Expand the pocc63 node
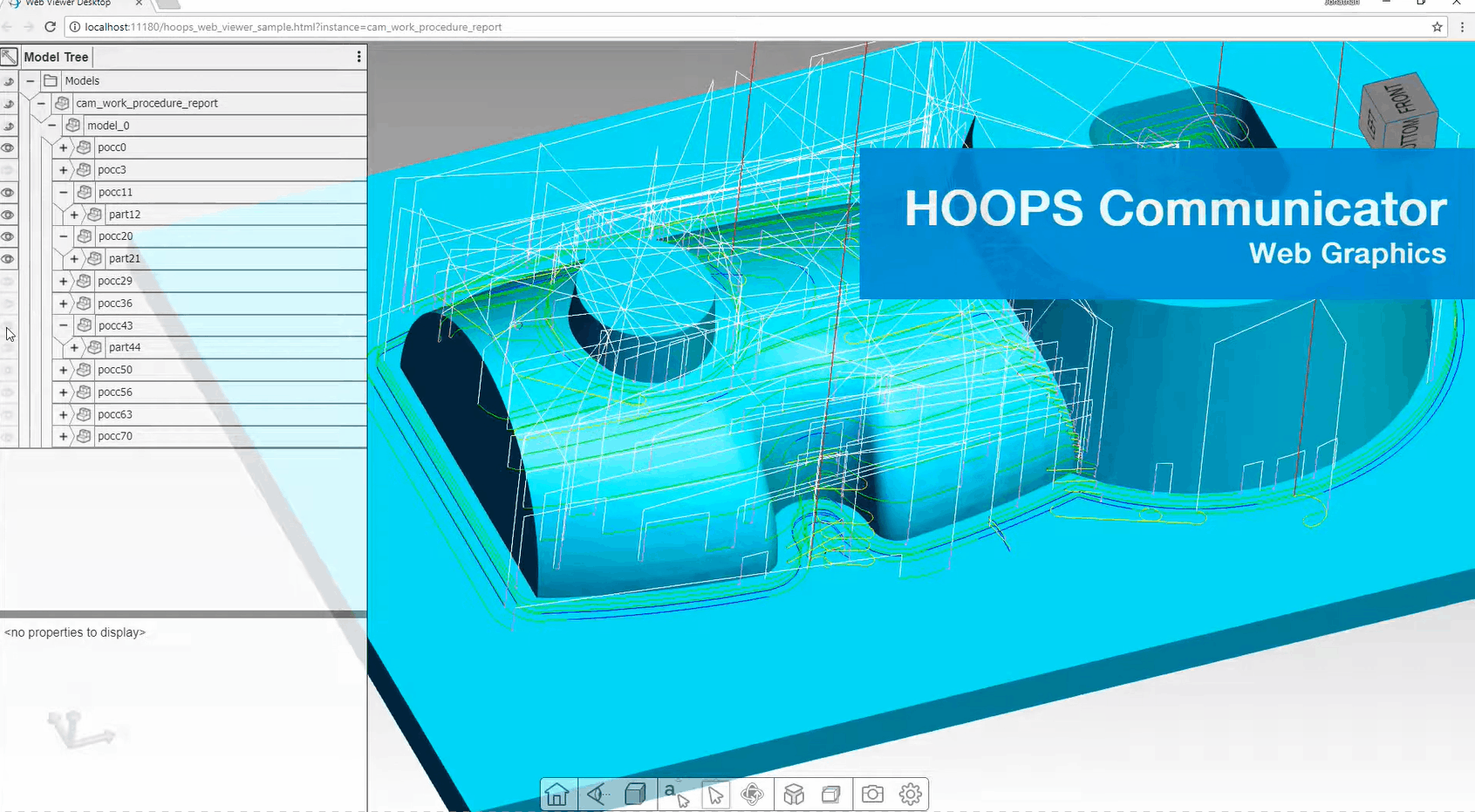1475x812 pixels. coord(64,414)
